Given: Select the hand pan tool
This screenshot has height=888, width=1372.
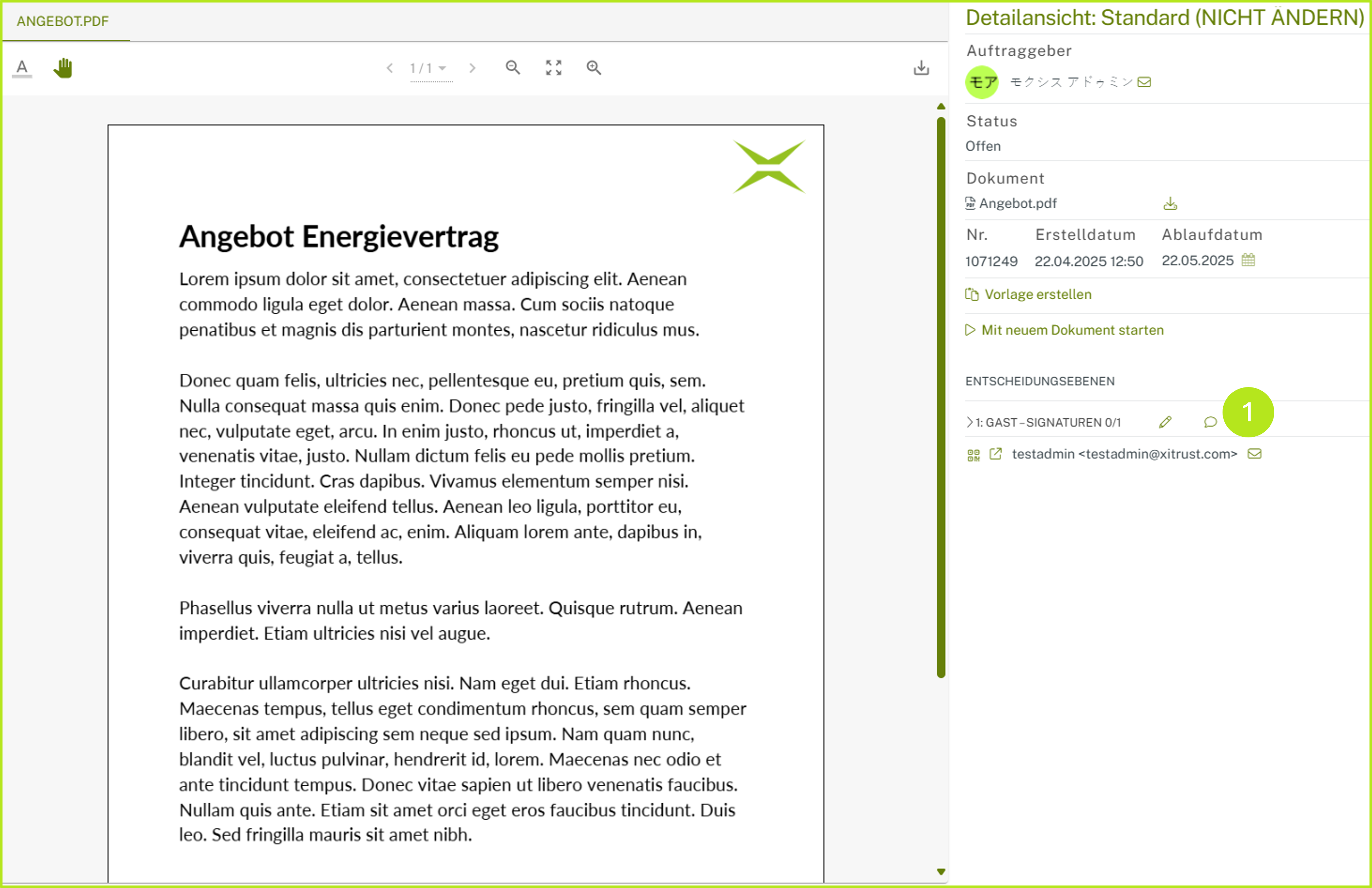Looking at the screenshot, I should click(63, 67).
